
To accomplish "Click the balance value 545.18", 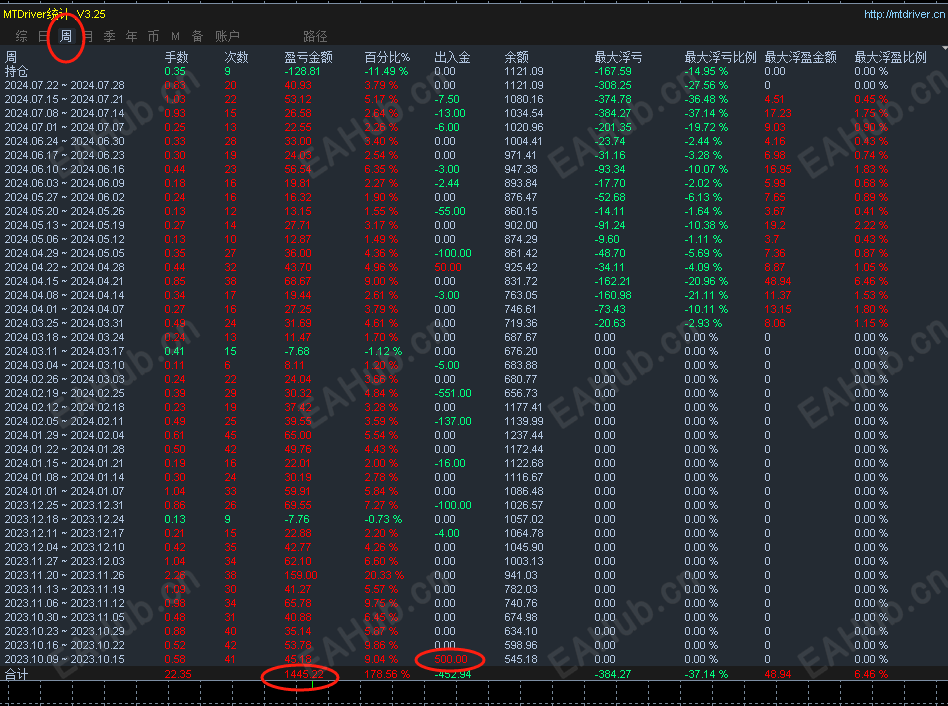I will click(x=521, y=659).
